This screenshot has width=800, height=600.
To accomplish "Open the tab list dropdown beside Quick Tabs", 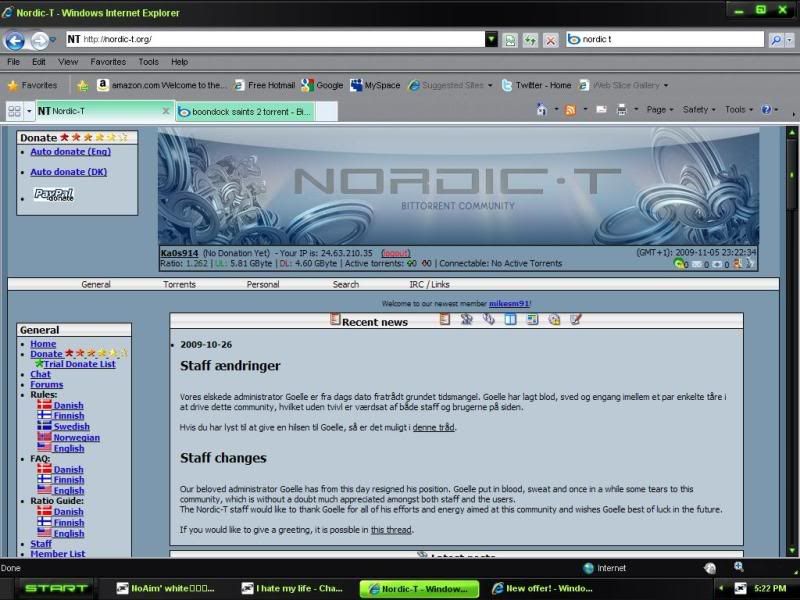I will coord(29,111).
